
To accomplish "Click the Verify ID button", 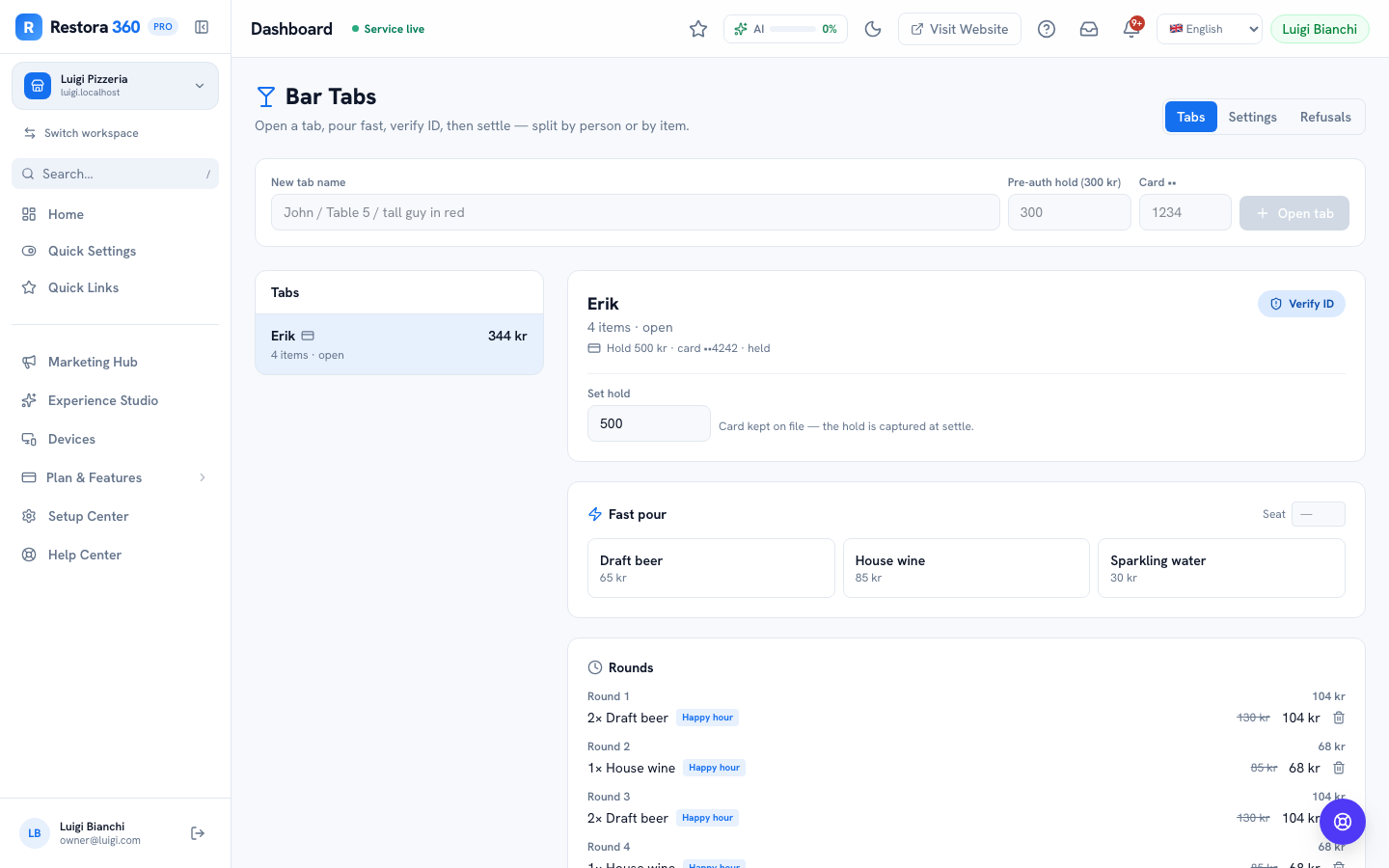I will (1301, 304).
